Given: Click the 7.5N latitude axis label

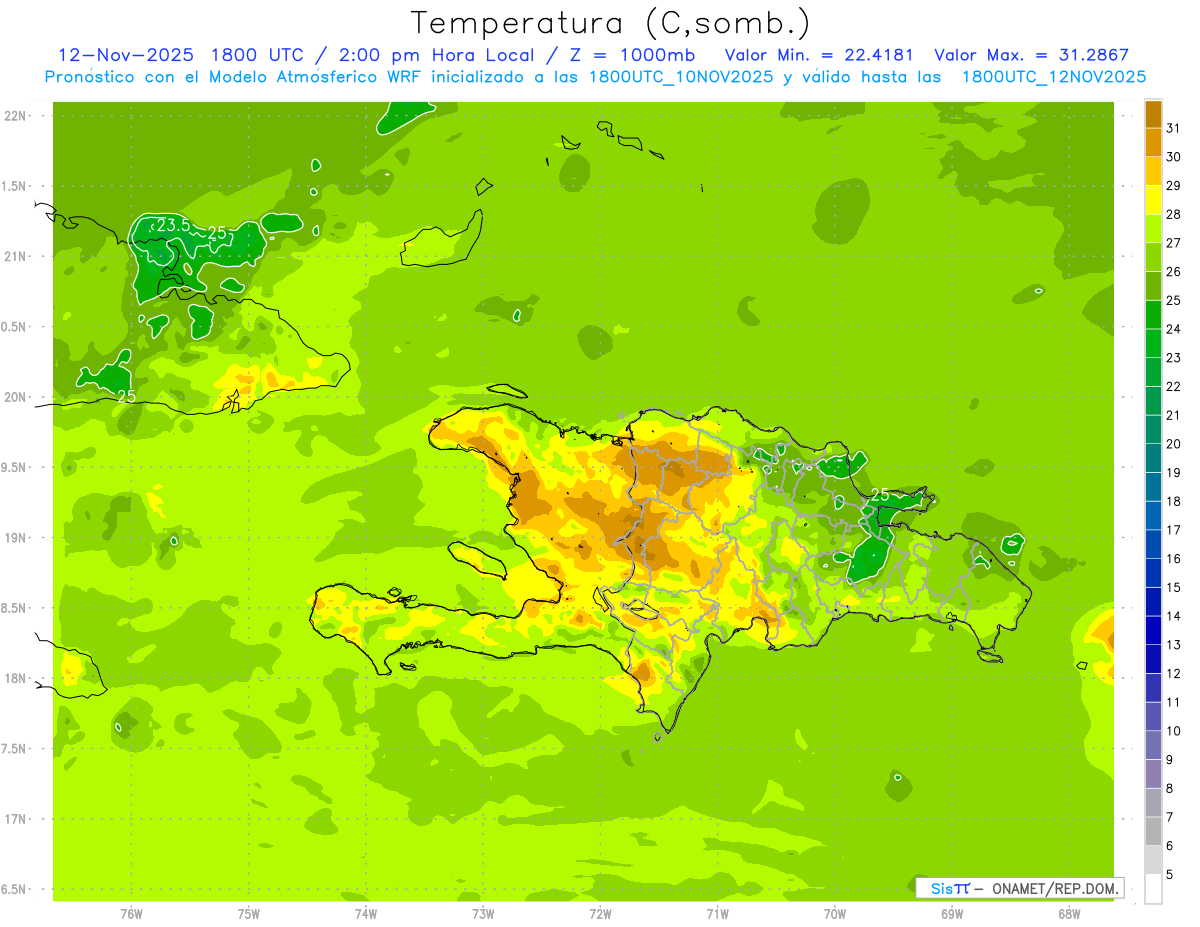Looking at the screenshot, I should click(15, 749).
